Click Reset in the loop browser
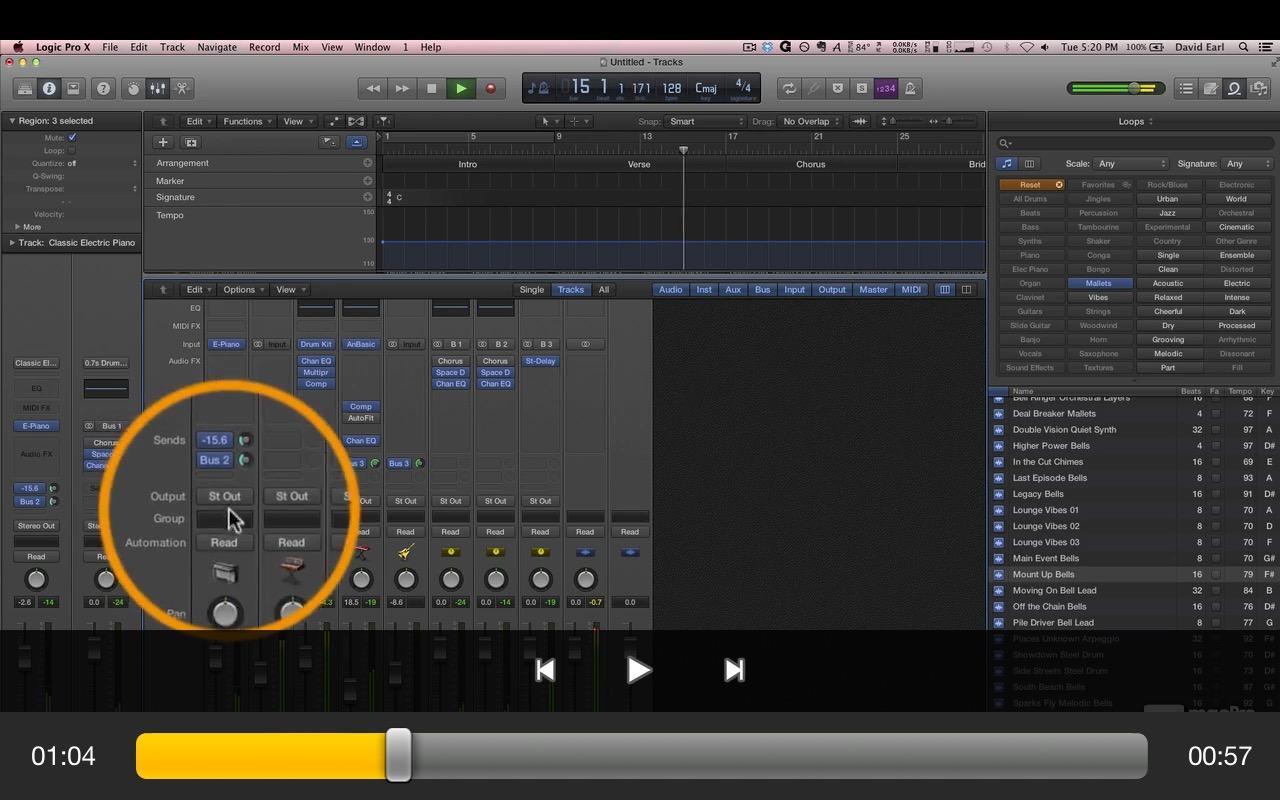Image resolution: width=1280 pixels, height=800 pixels. pyautogui.click(x=1031, y=185)
